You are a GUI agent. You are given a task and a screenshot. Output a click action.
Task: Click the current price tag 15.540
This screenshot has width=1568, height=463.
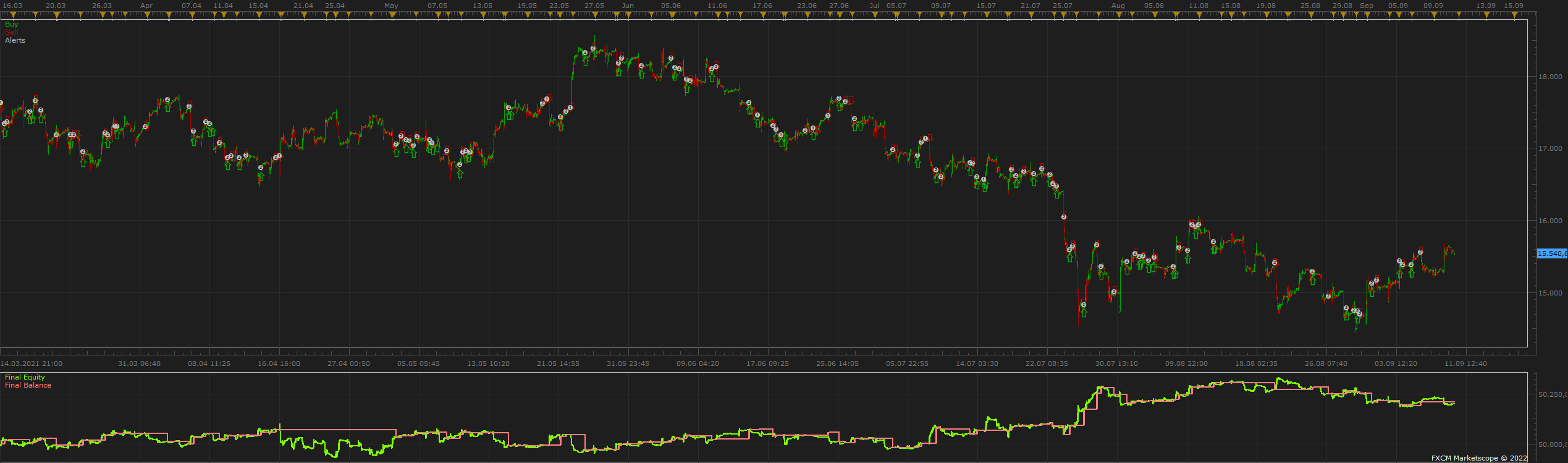(x=1551, y=253)
